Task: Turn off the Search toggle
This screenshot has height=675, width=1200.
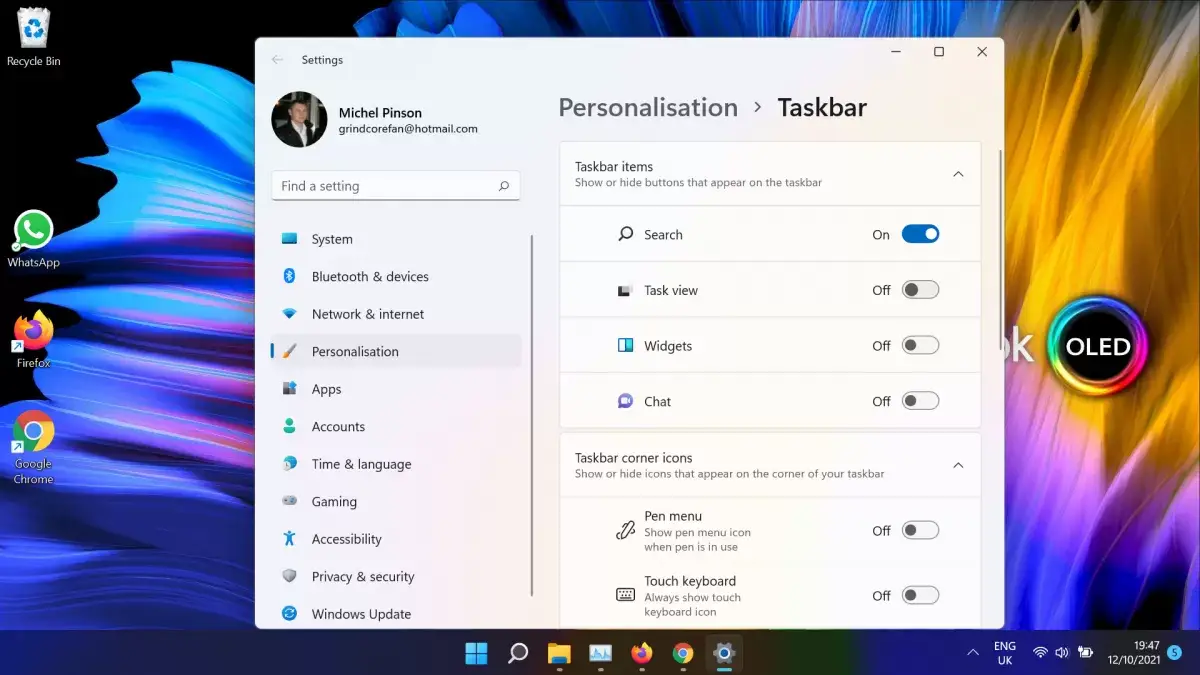Action: [x=920, y=234]
